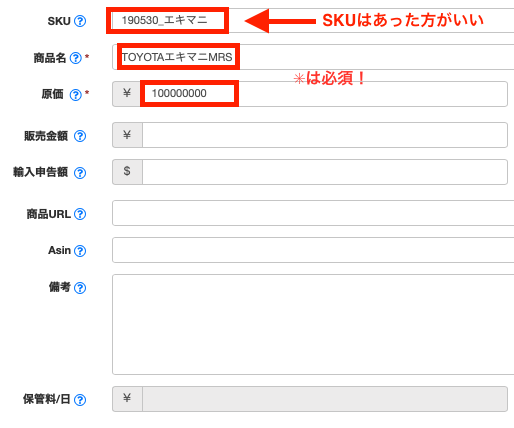
Task: Click into the 商品名 text field
Action: click(313, 57)
